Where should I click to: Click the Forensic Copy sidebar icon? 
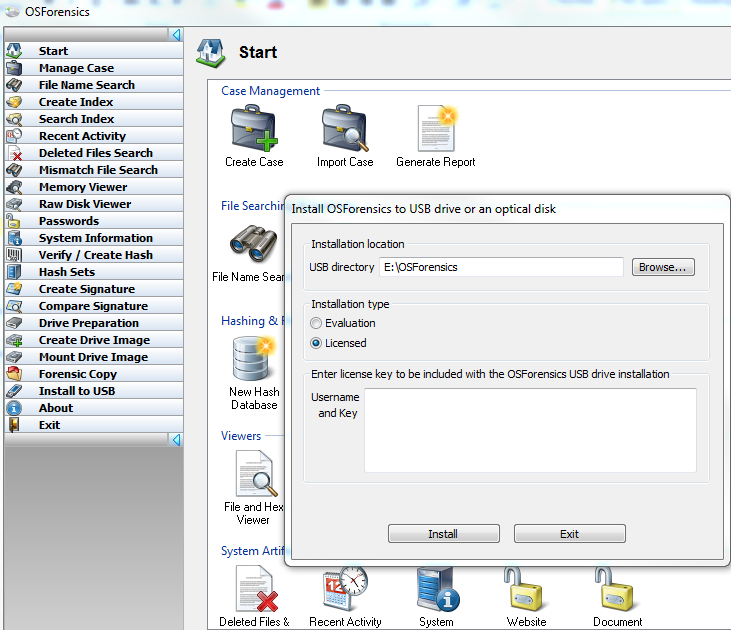[x=14, y=374]
